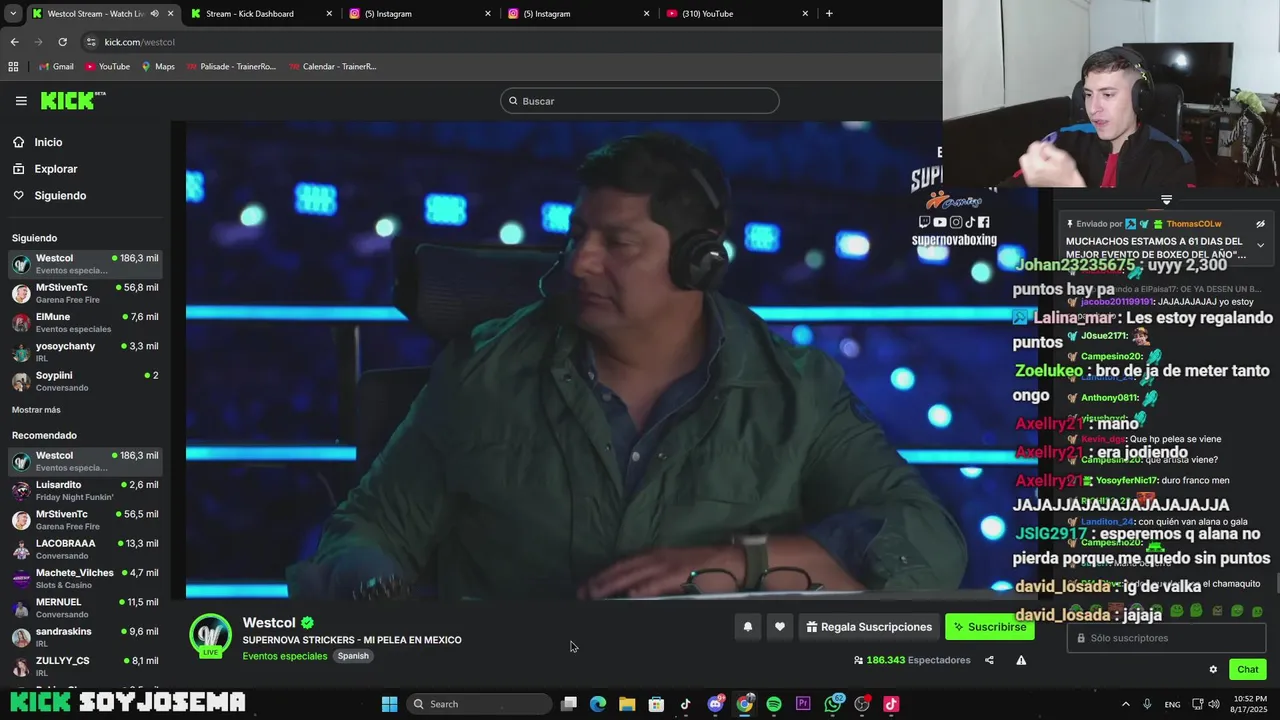This screenshot has height=720, width=1280.
Task: Close the Westcol Stream tab
Action: click(170, 14)
